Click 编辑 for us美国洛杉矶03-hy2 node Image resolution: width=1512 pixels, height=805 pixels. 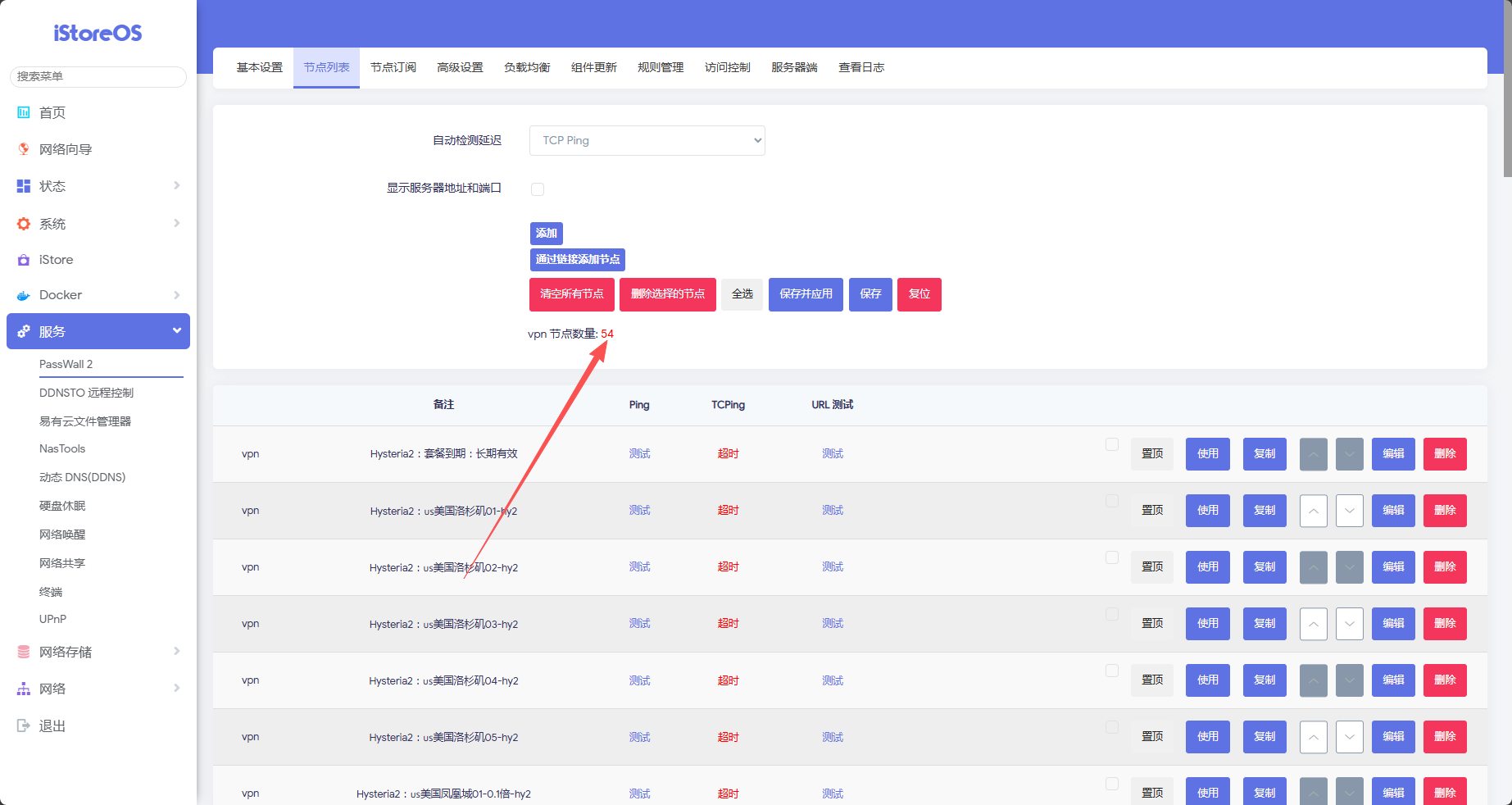click(1393, 624)
